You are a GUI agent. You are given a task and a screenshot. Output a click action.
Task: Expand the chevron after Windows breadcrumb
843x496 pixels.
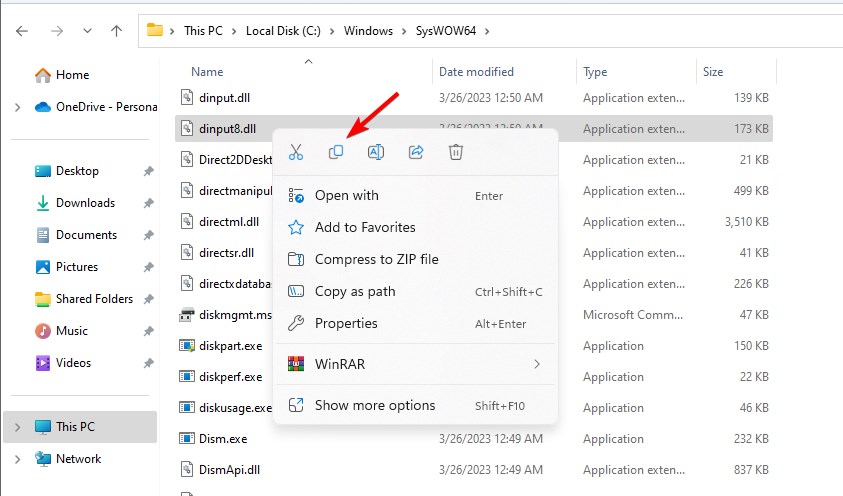(x=404, y=31)
